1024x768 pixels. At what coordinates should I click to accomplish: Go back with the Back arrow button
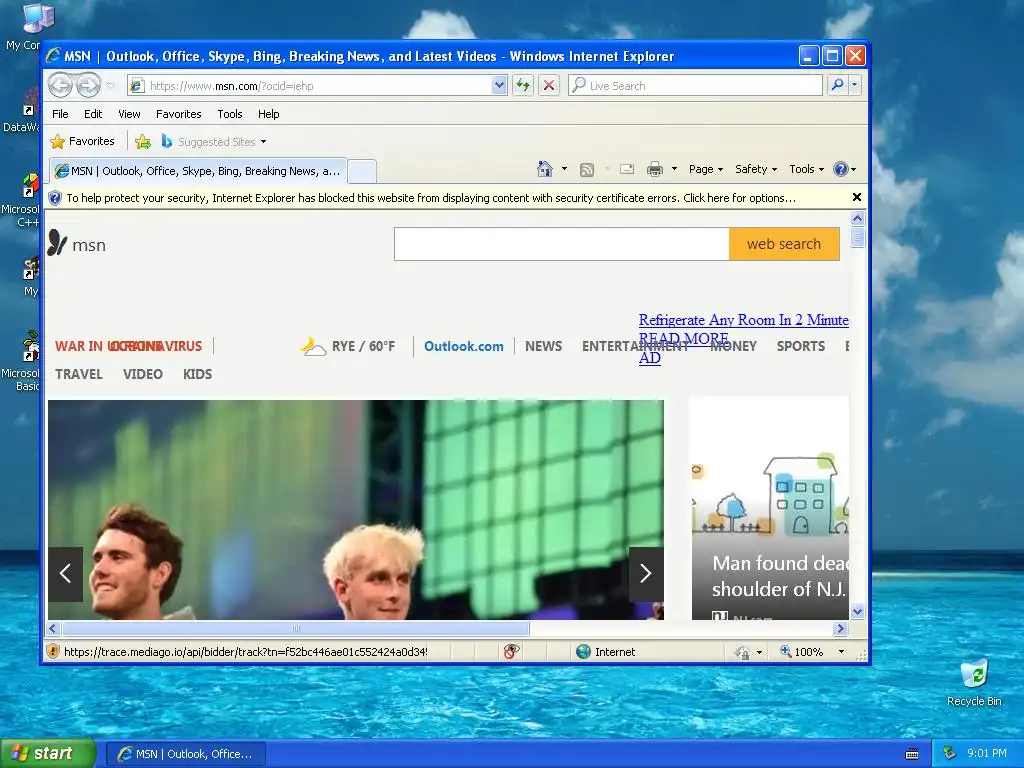coord(61,85)
